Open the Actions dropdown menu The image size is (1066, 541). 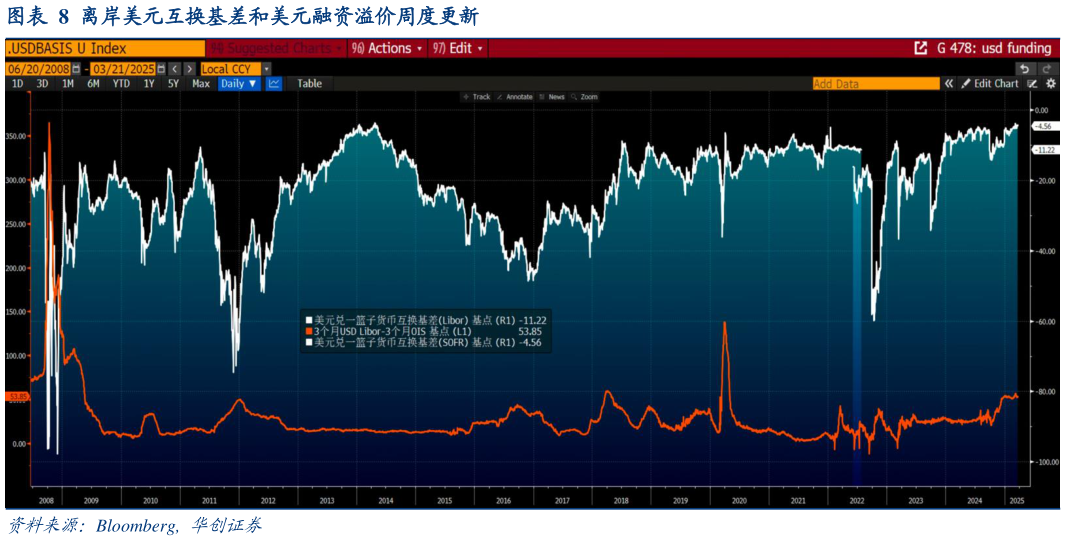[x=389, y=48]
